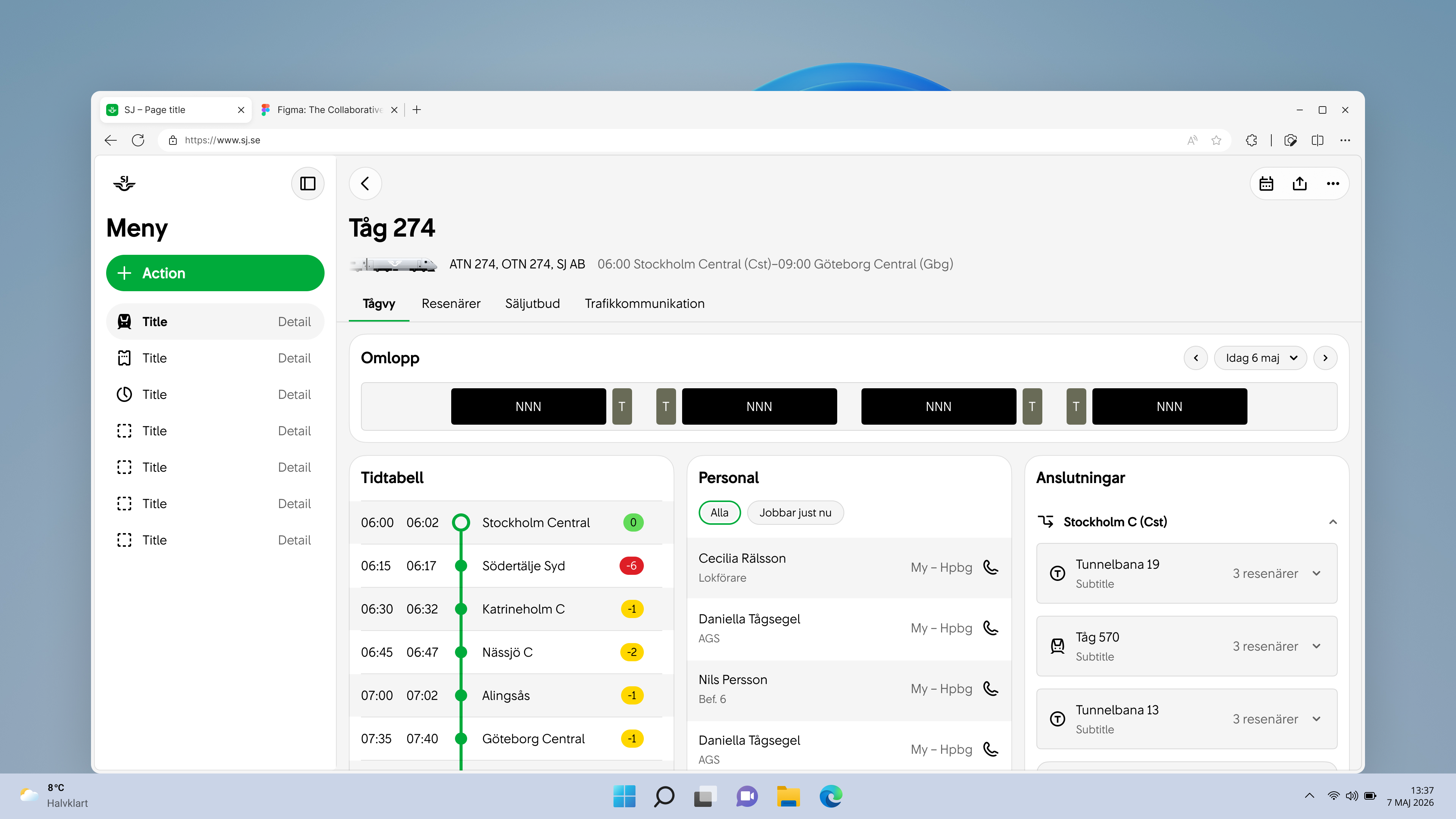Select the Jobbar just nu filter
This screenshot has height=819, width=1456.
tap(795, 513)
